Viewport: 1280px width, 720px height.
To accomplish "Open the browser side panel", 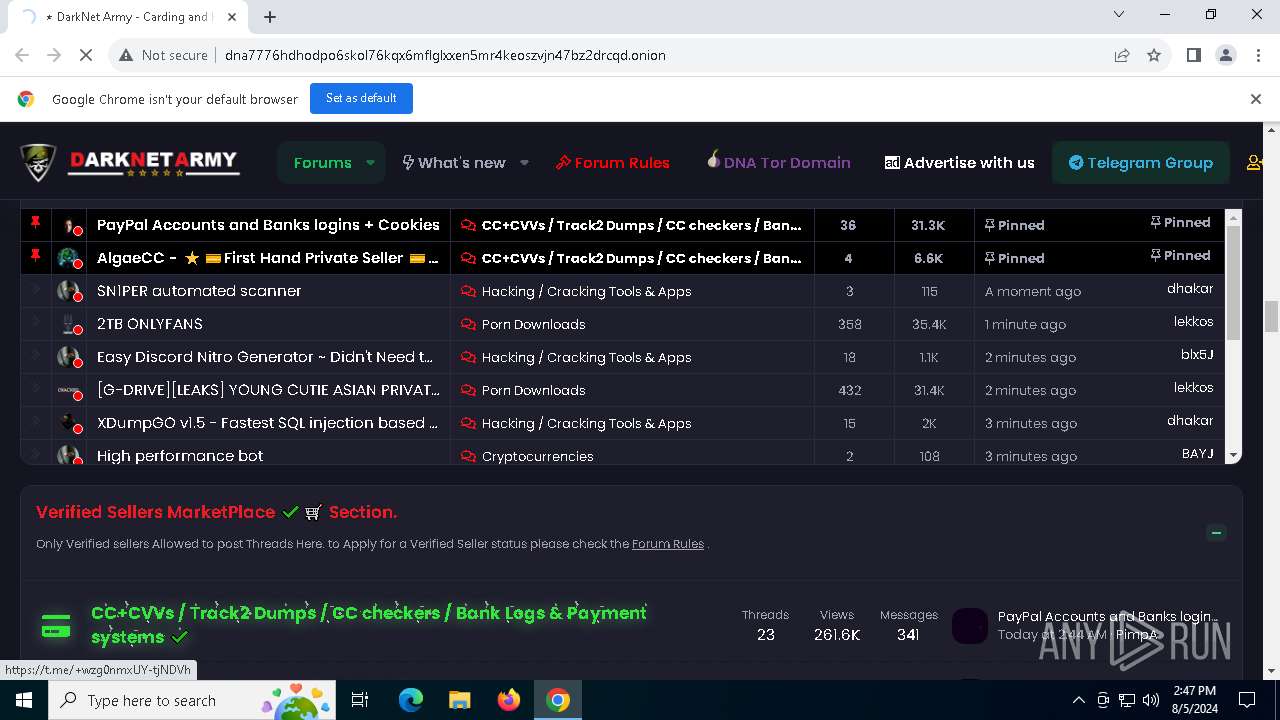I will pos(1193,55).
